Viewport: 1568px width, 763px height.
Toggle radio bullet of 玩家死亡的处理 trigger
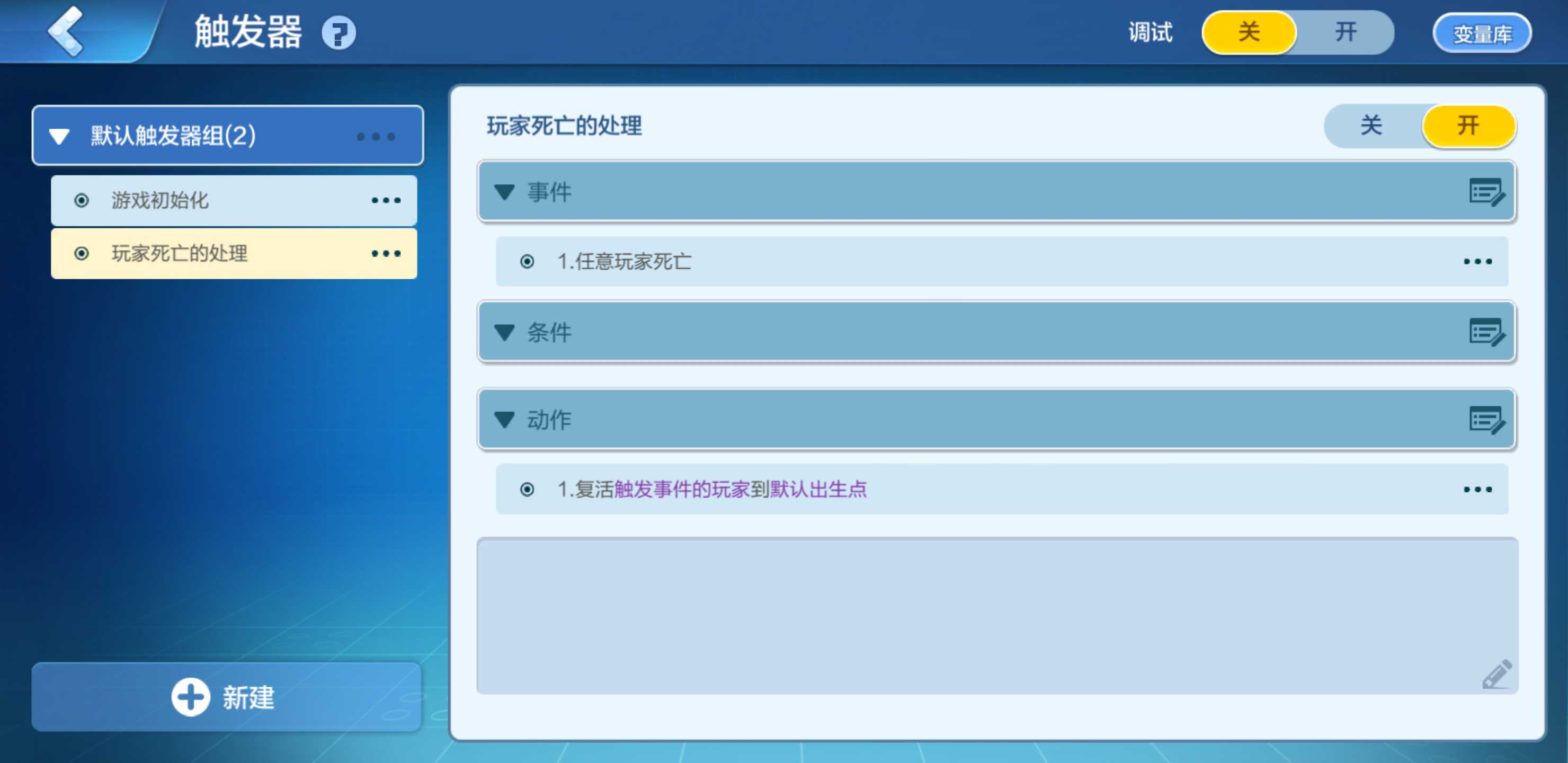(81, 253)
